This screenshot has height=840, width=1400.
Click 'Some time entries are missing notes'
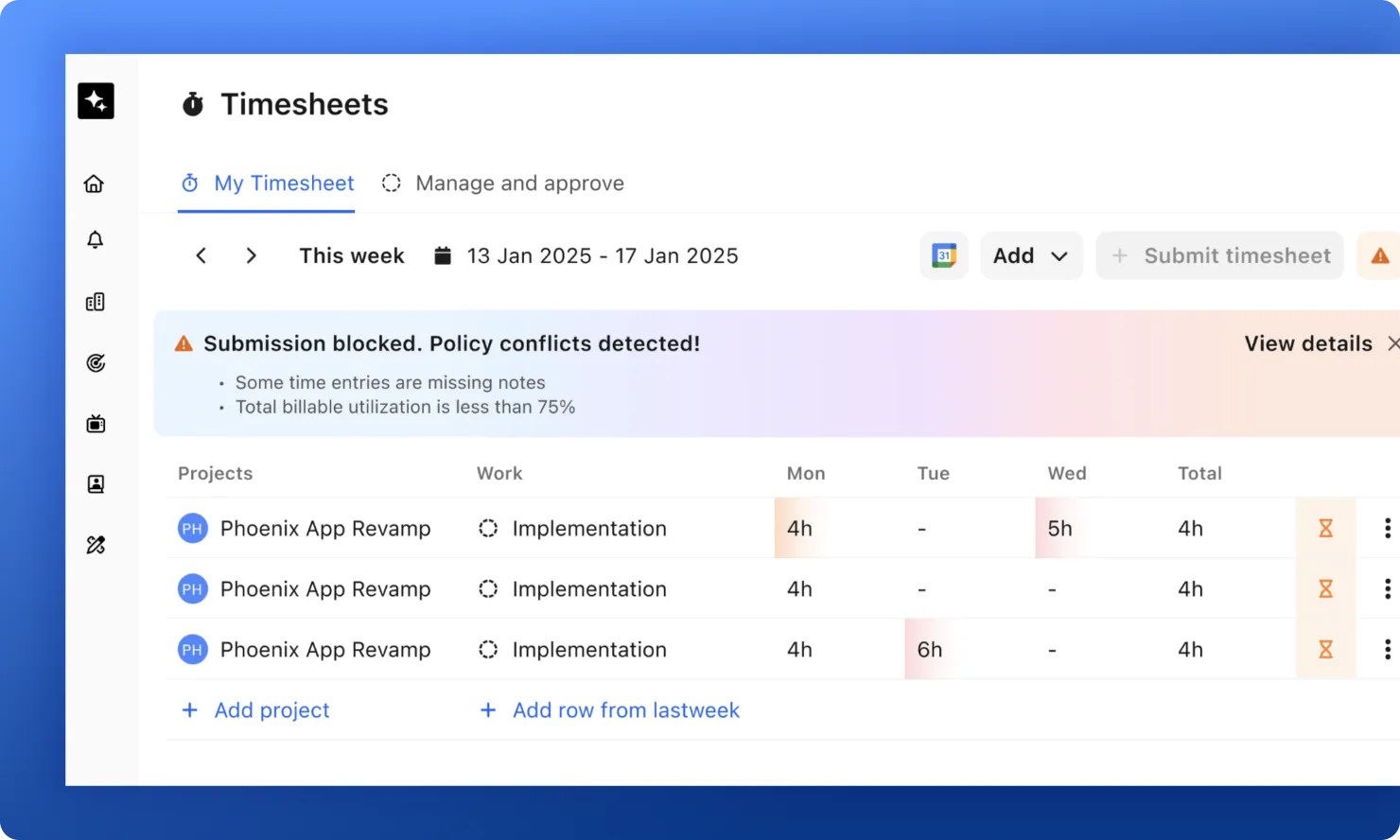[x=390, y=382]
